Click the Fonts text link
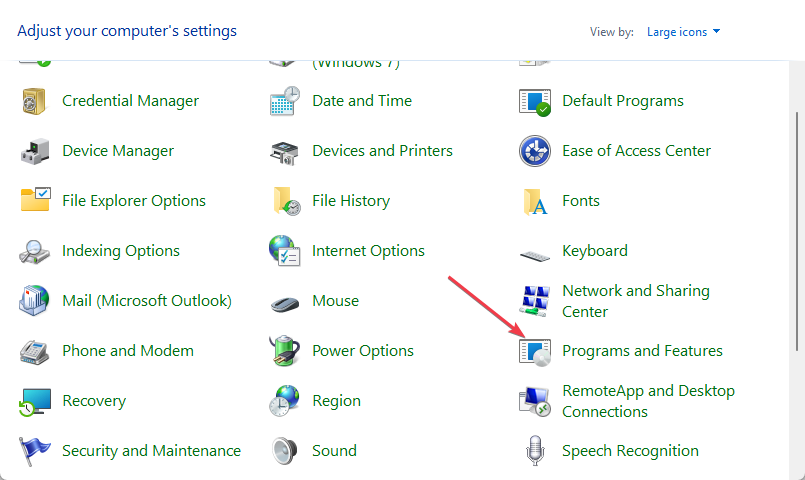Image resolution: width=805 pixels, height=480 pixels. point(581,201)
